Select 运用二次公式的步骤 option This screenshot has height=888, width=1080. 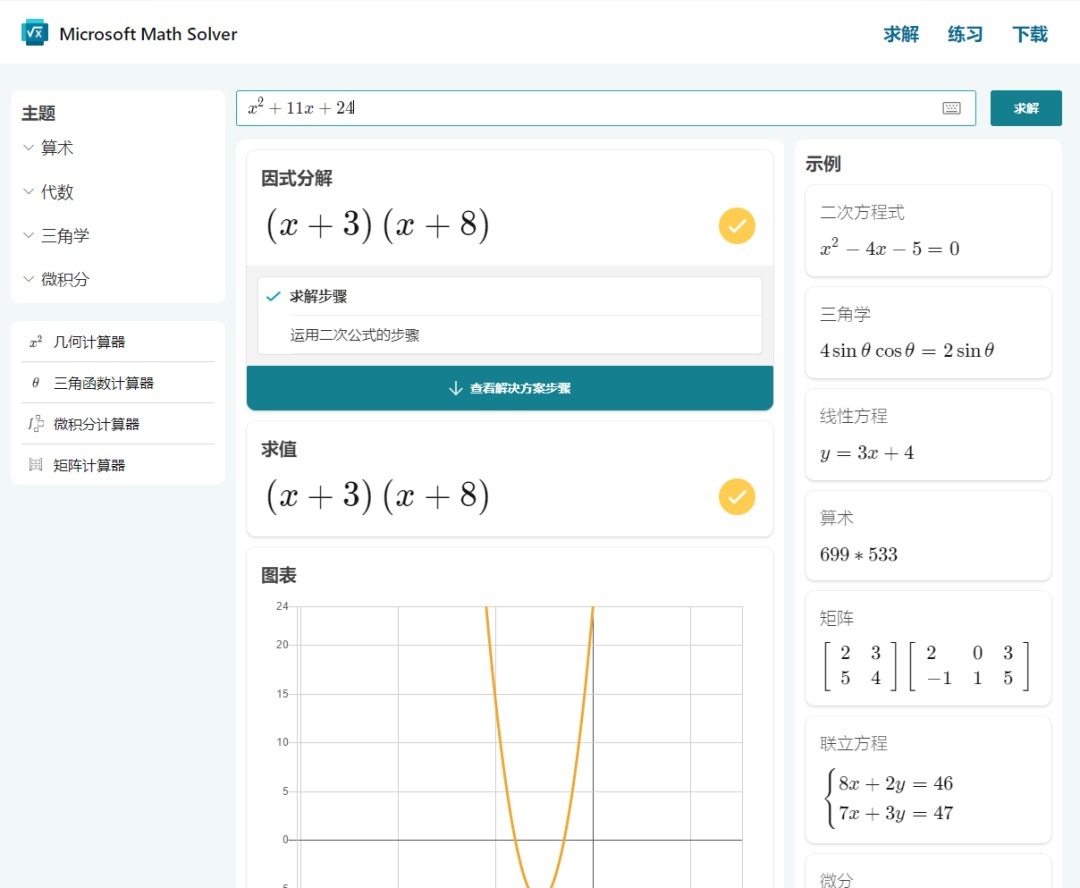[355, 335]
